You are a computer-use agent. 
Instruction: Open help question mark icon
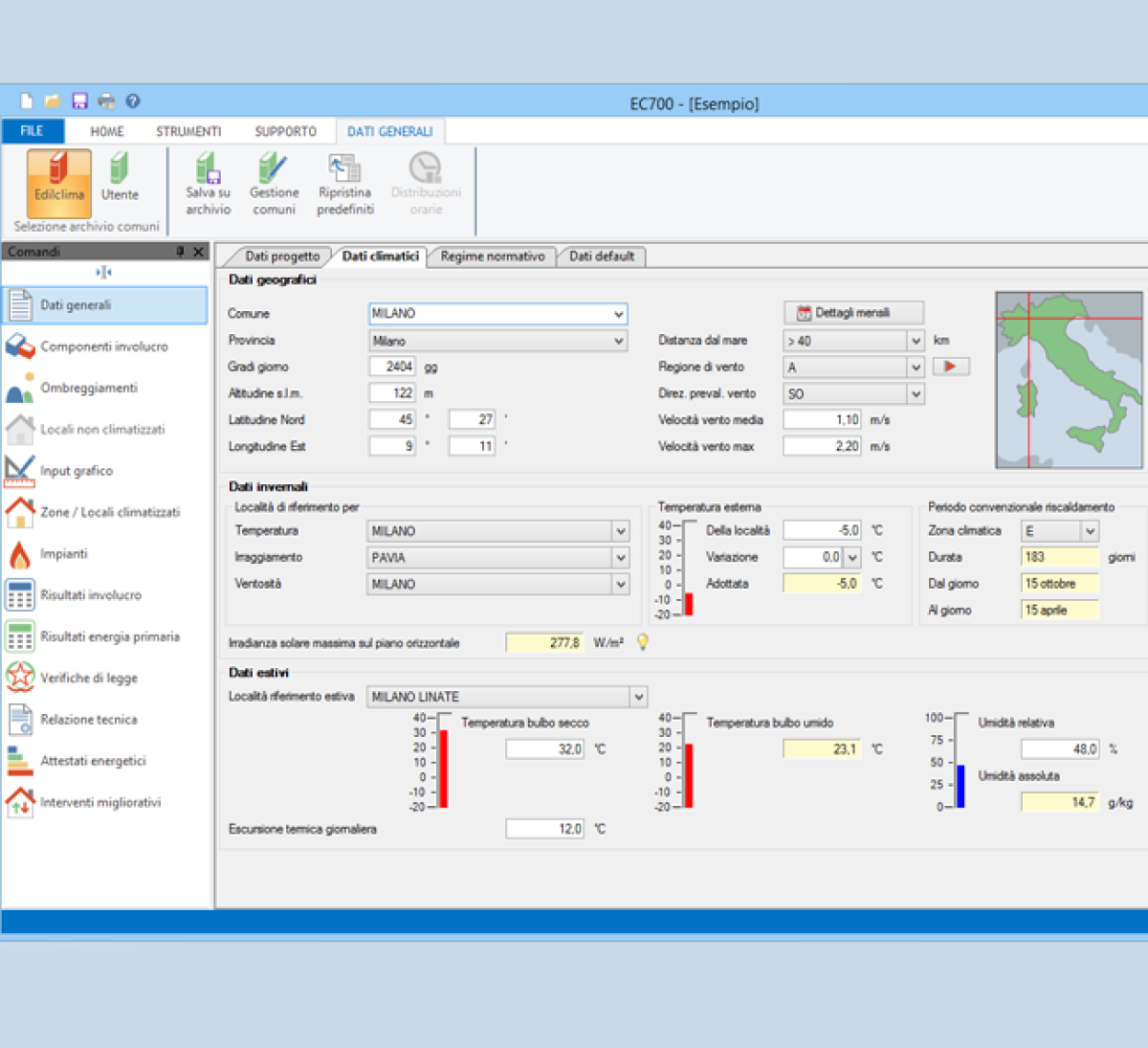coord(133,100)
